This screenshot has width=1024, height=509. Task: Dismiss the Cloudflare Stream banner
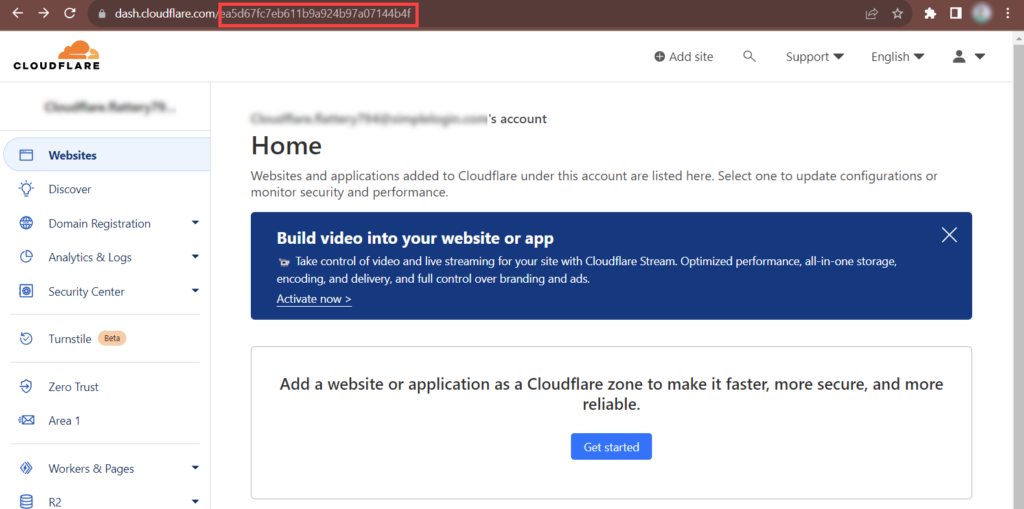(949, 235)
